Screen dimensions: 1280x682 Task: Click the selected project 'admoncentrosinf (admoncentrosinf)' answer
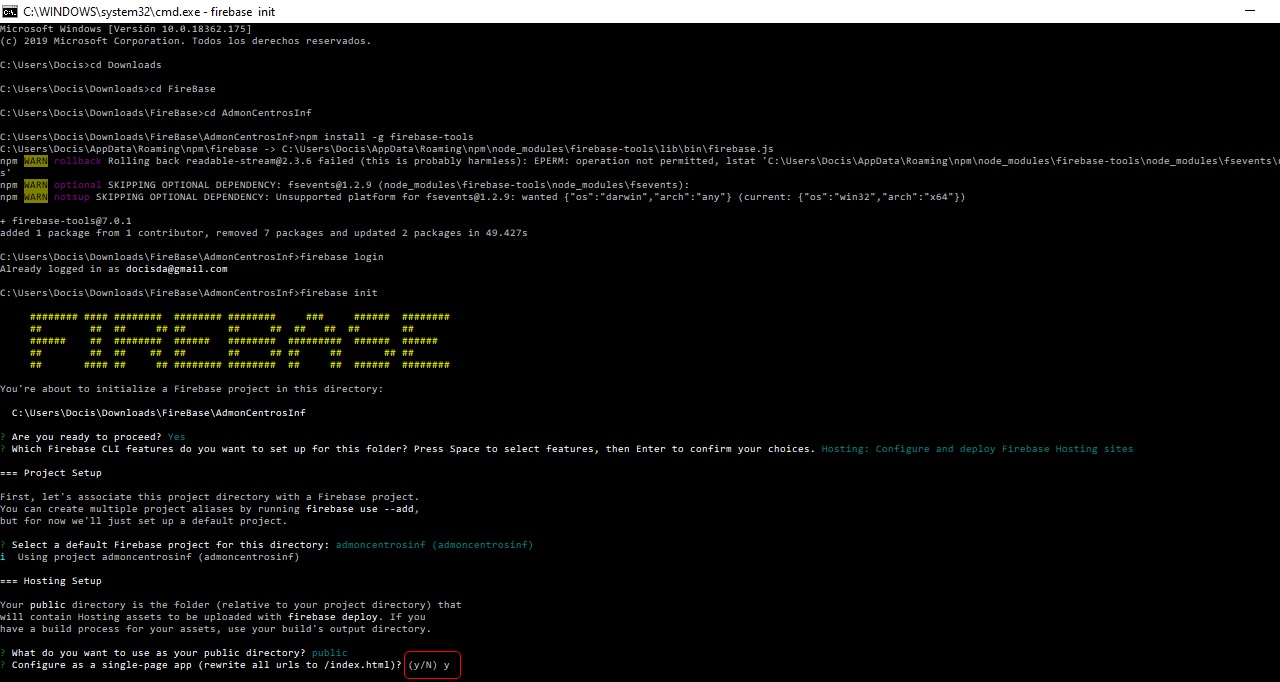point(434,545)
